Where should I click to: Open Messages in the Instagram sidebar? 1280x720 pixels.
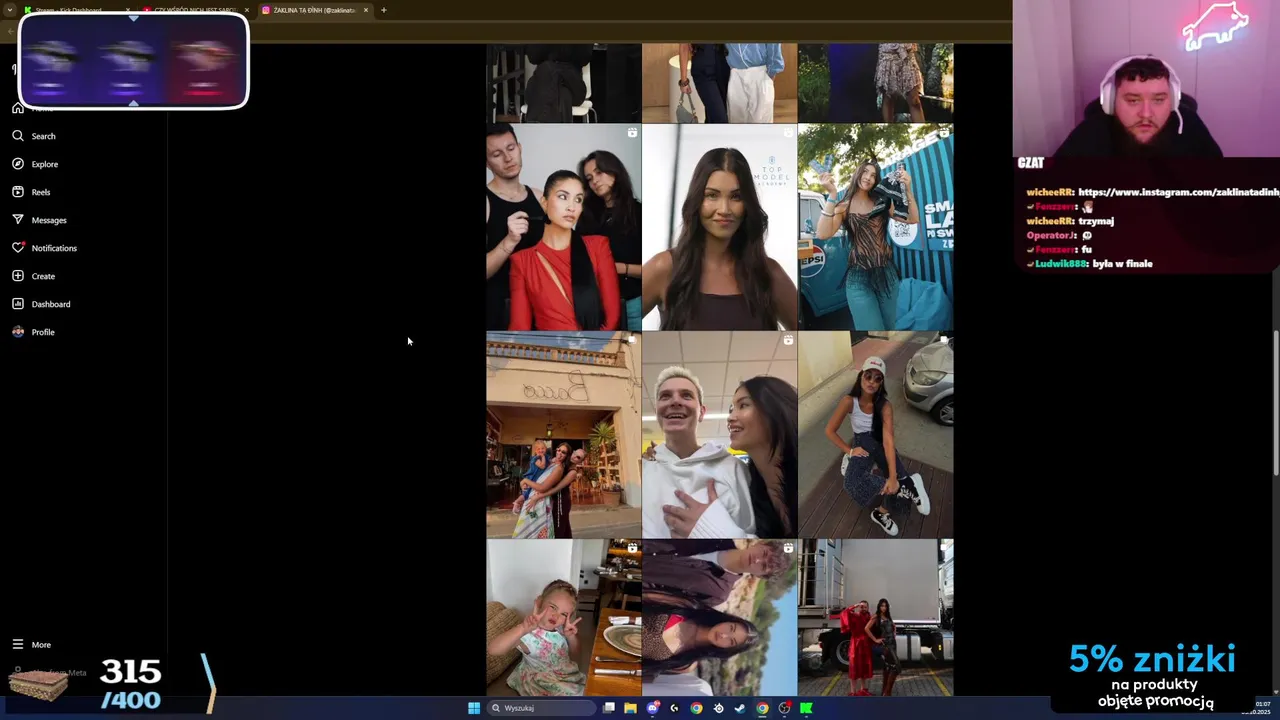(x=40, y=220)
